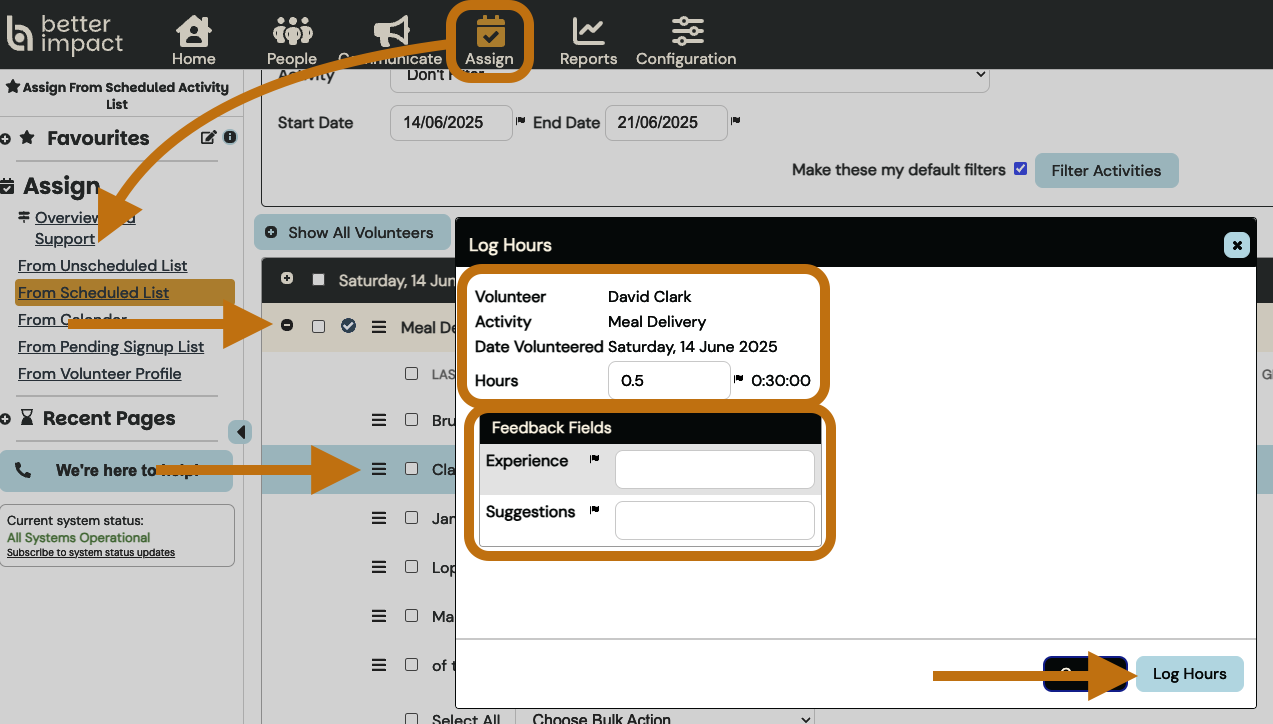Open the Reports chart icon
Screen dimensions: 1273x724
pos(588,34)
